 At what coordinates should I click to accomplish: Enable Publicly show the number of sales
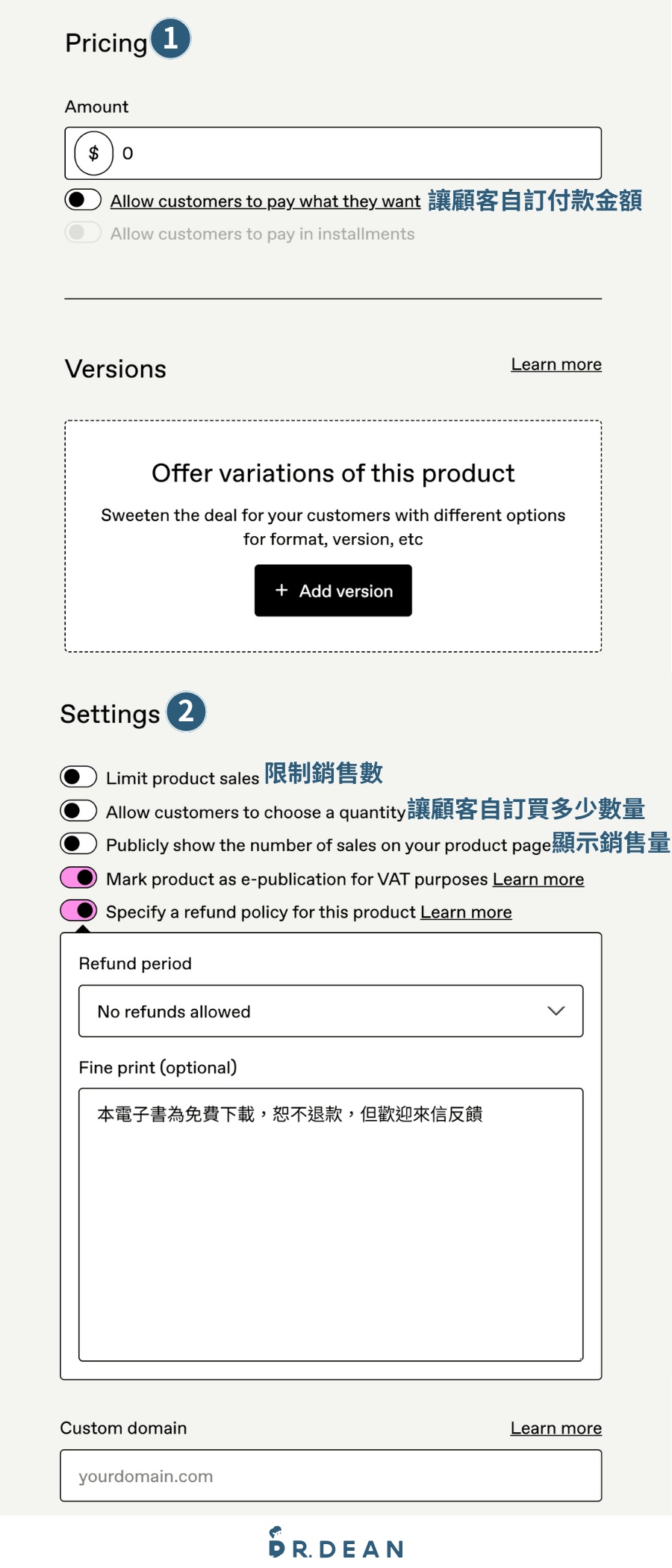tap(78, 844)
